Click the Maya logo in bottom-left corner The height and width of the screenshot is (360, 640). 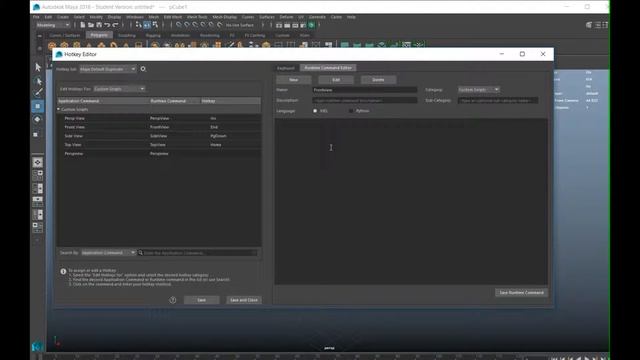point(37,347)
